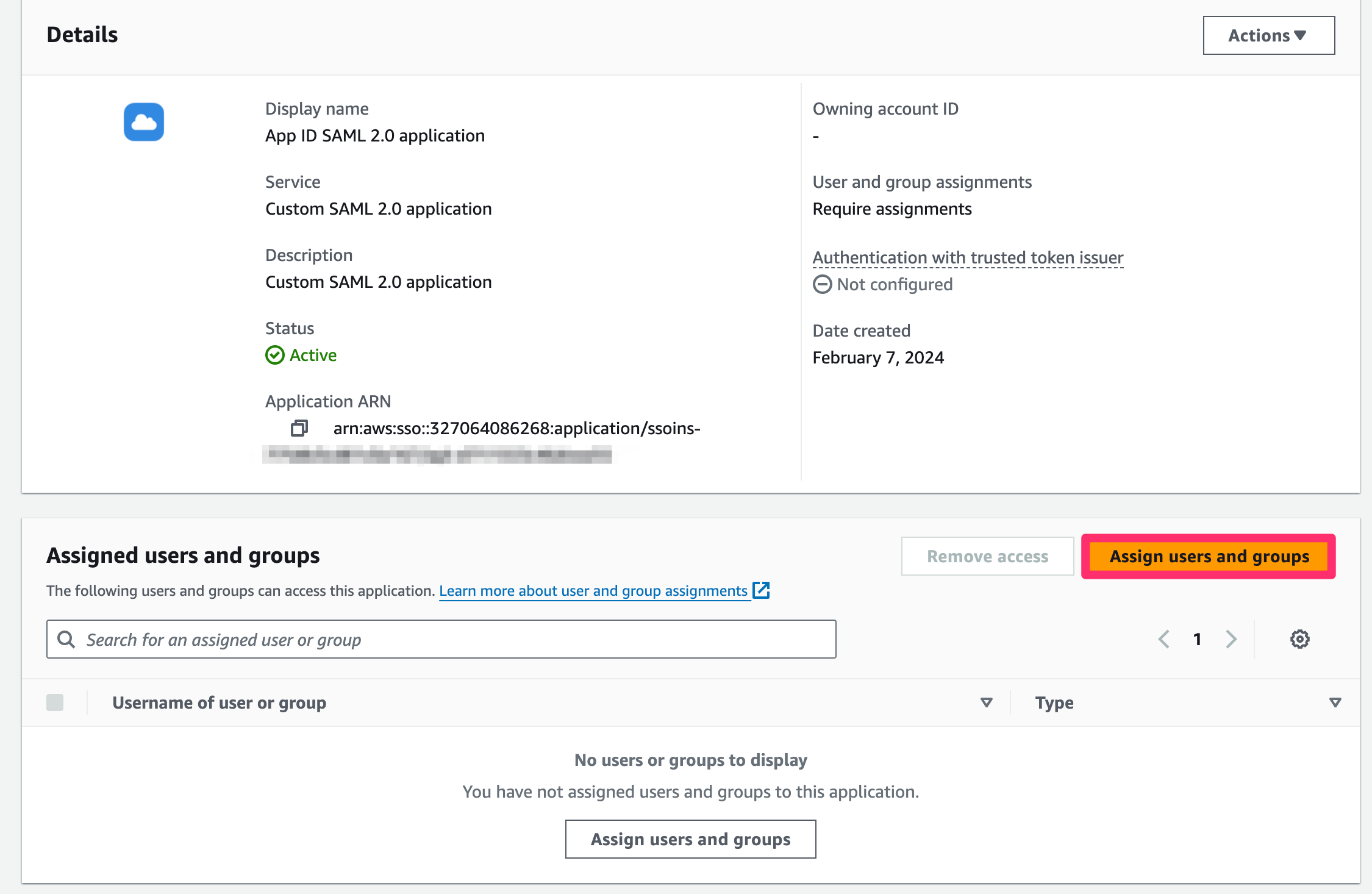1372x894 pixels.
Task: Focus the assigned user or group search field
Action: point(451,639)
